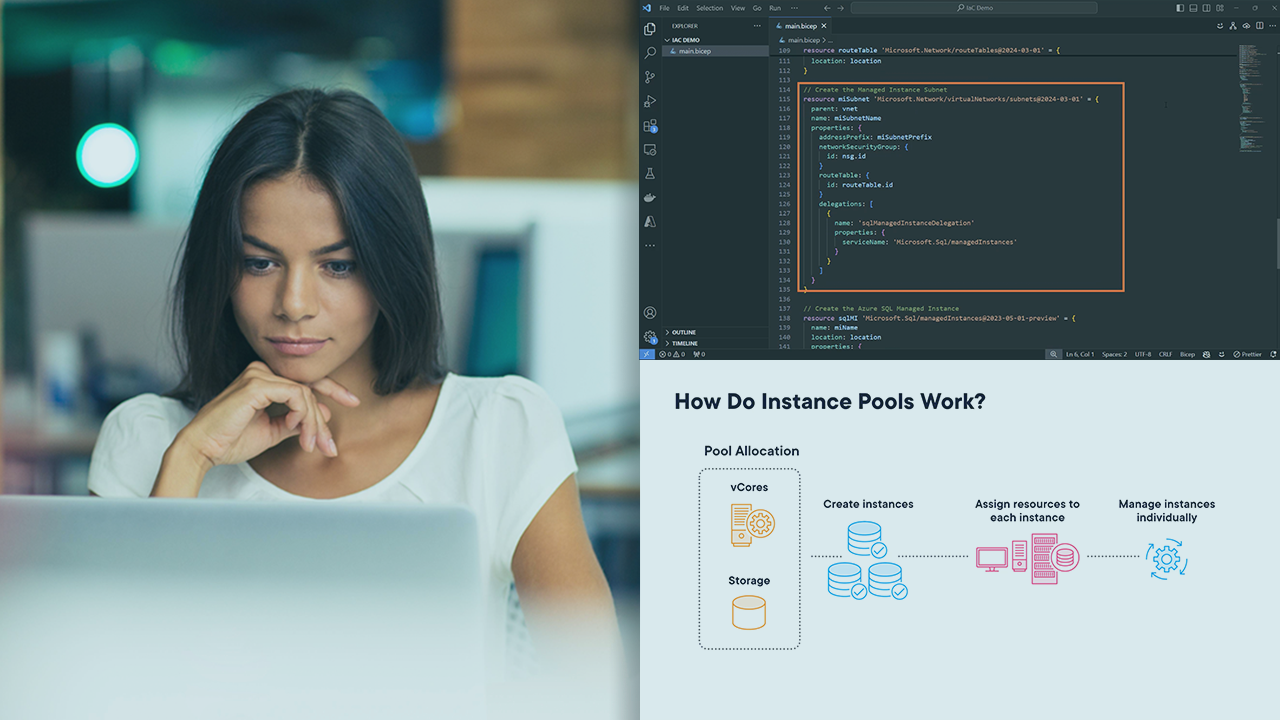
Task: Open the Search view in activity bar
Action: (650, 53)
